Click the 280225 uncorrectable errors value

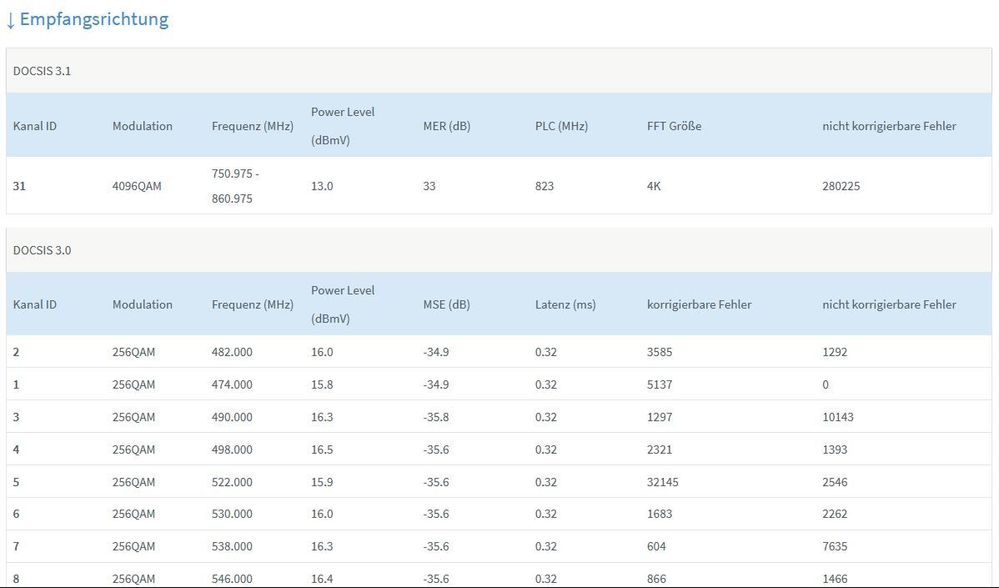pos(841,186)
